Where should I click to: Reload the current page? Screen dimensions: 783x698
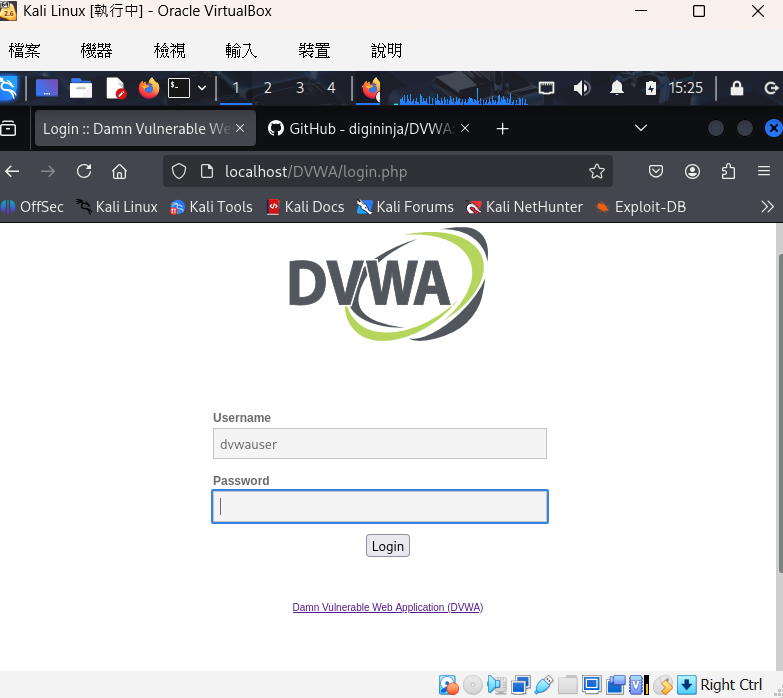click(84, 171)
